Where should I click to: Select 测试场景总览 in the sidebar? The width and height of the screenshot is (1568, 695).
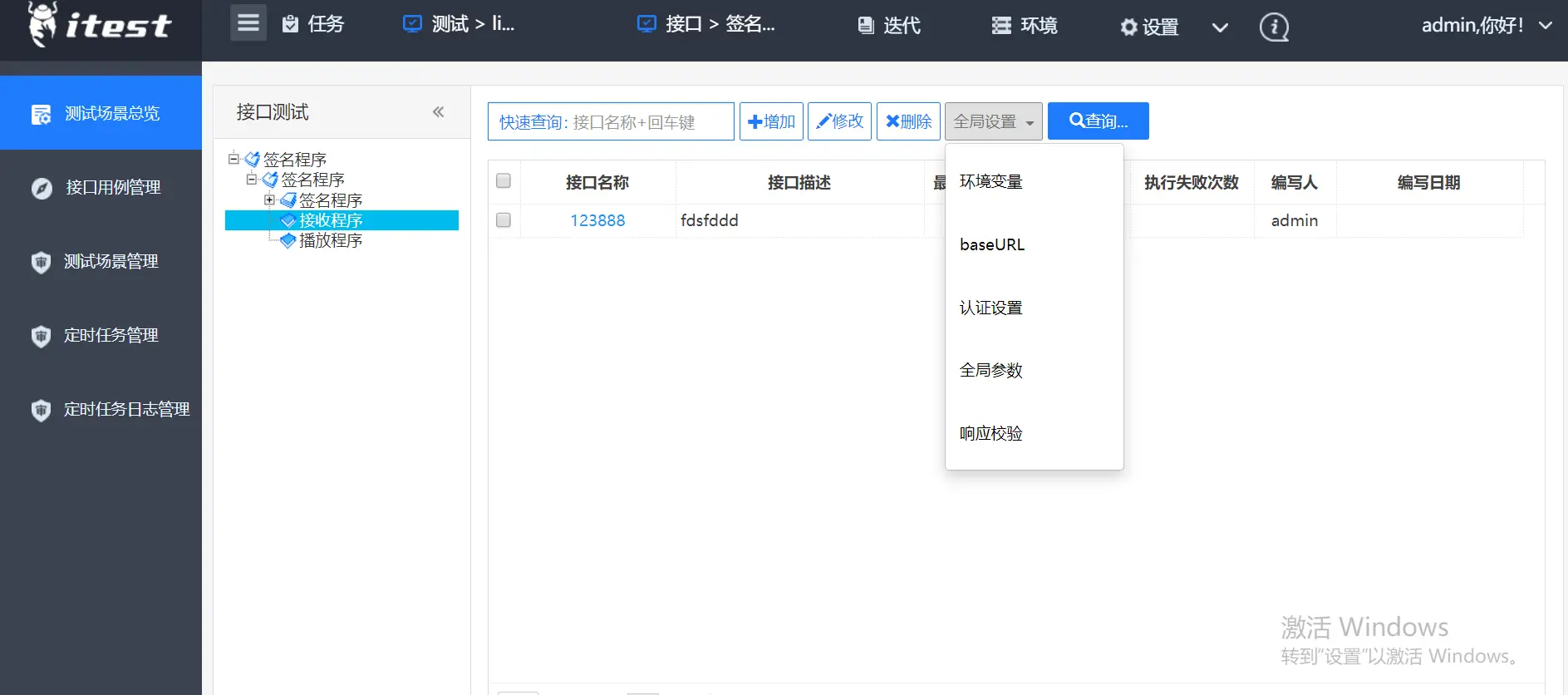pos(101,113)
